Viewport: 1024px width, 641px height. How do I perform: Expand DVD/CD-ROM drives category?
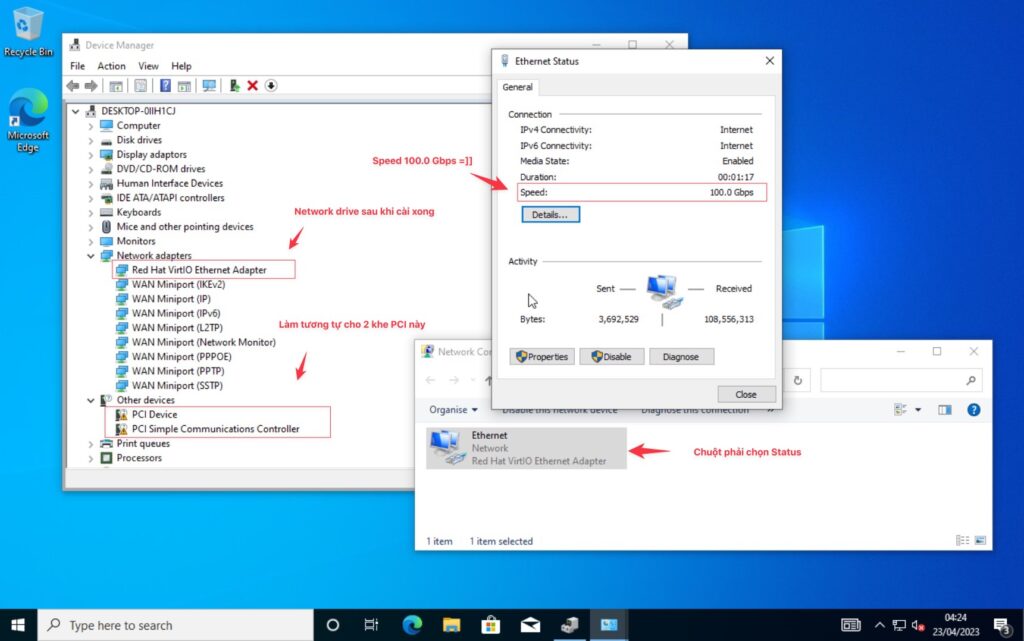pyautogui.click(x=91, y=169)
